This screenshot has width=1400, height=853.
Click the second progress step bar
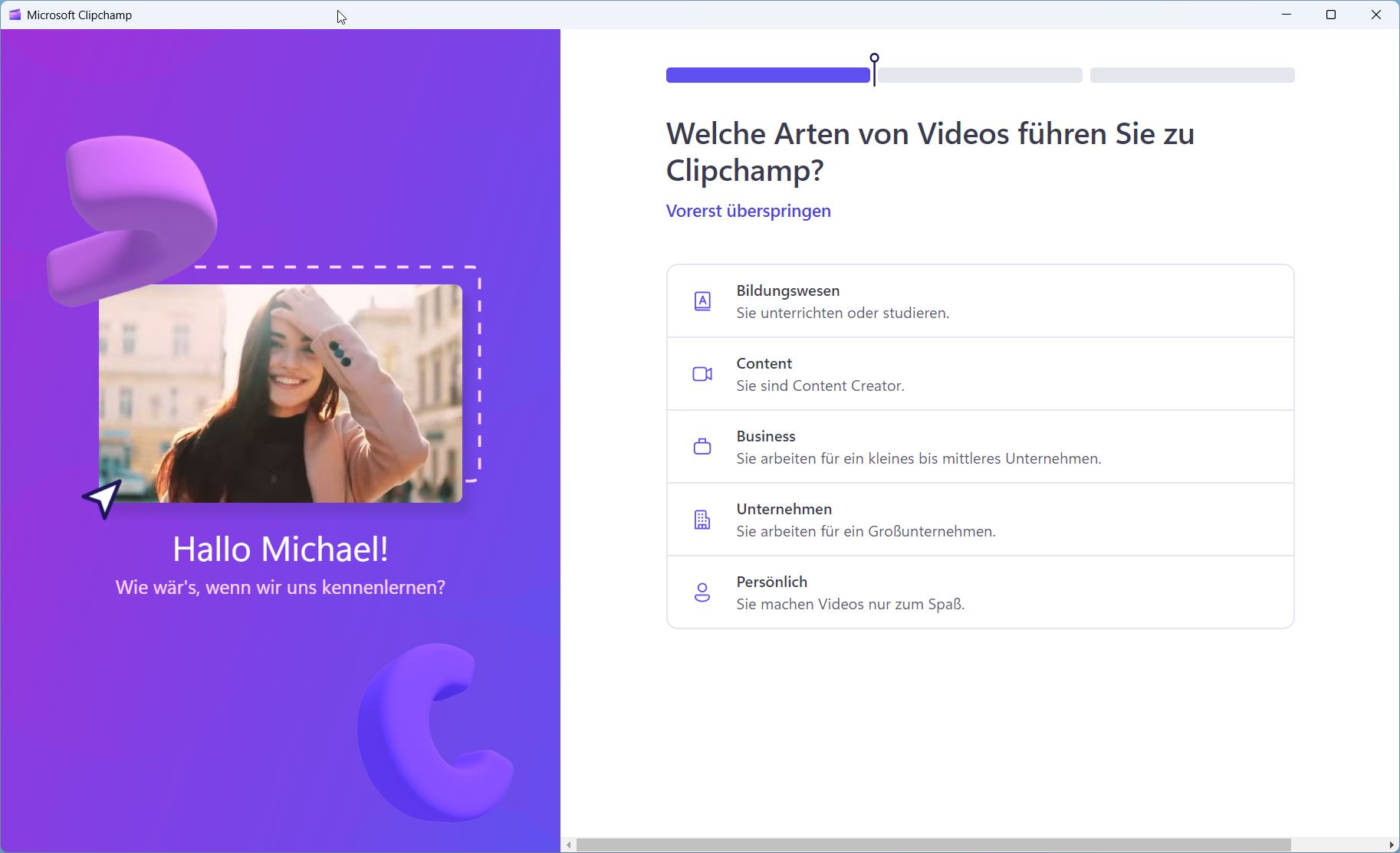click(981, 75)
